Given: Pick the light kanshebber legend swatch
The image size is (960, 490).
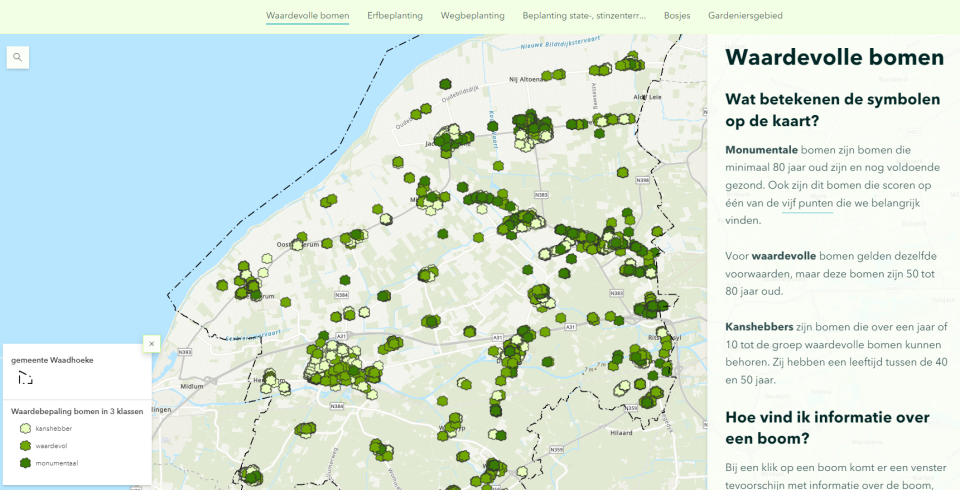Looking at the screenshot, I should pyautogui.click(x=25, y=428).
